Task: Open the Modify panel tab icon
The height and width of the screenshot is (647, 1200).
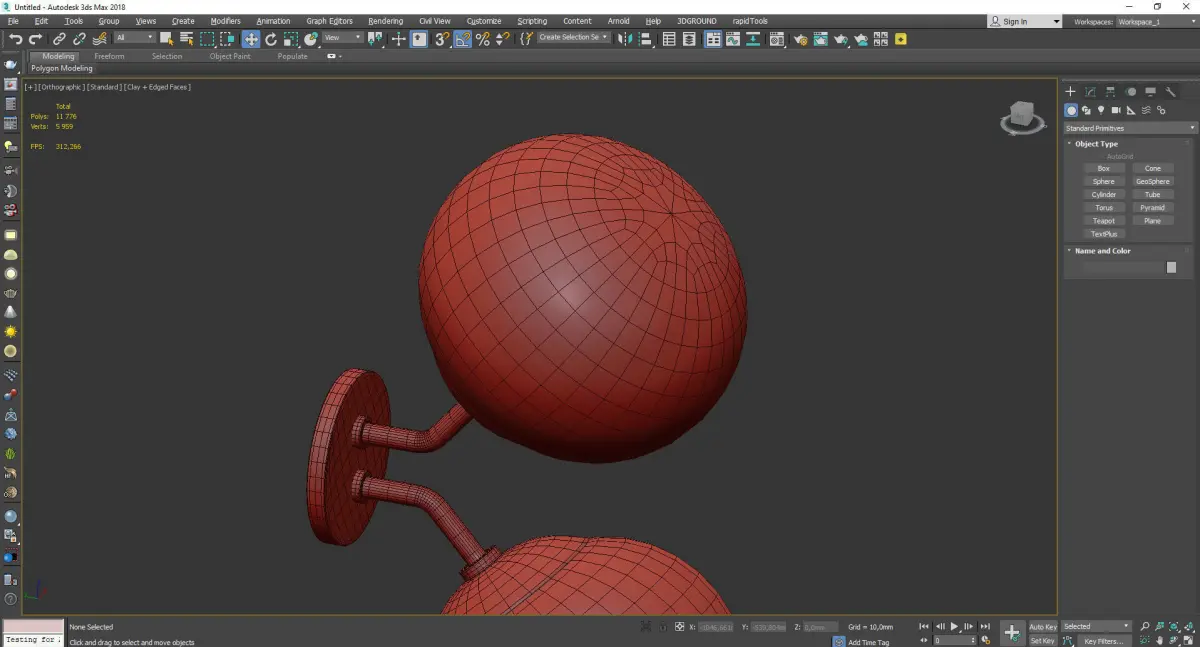Action: [1090, 92]
